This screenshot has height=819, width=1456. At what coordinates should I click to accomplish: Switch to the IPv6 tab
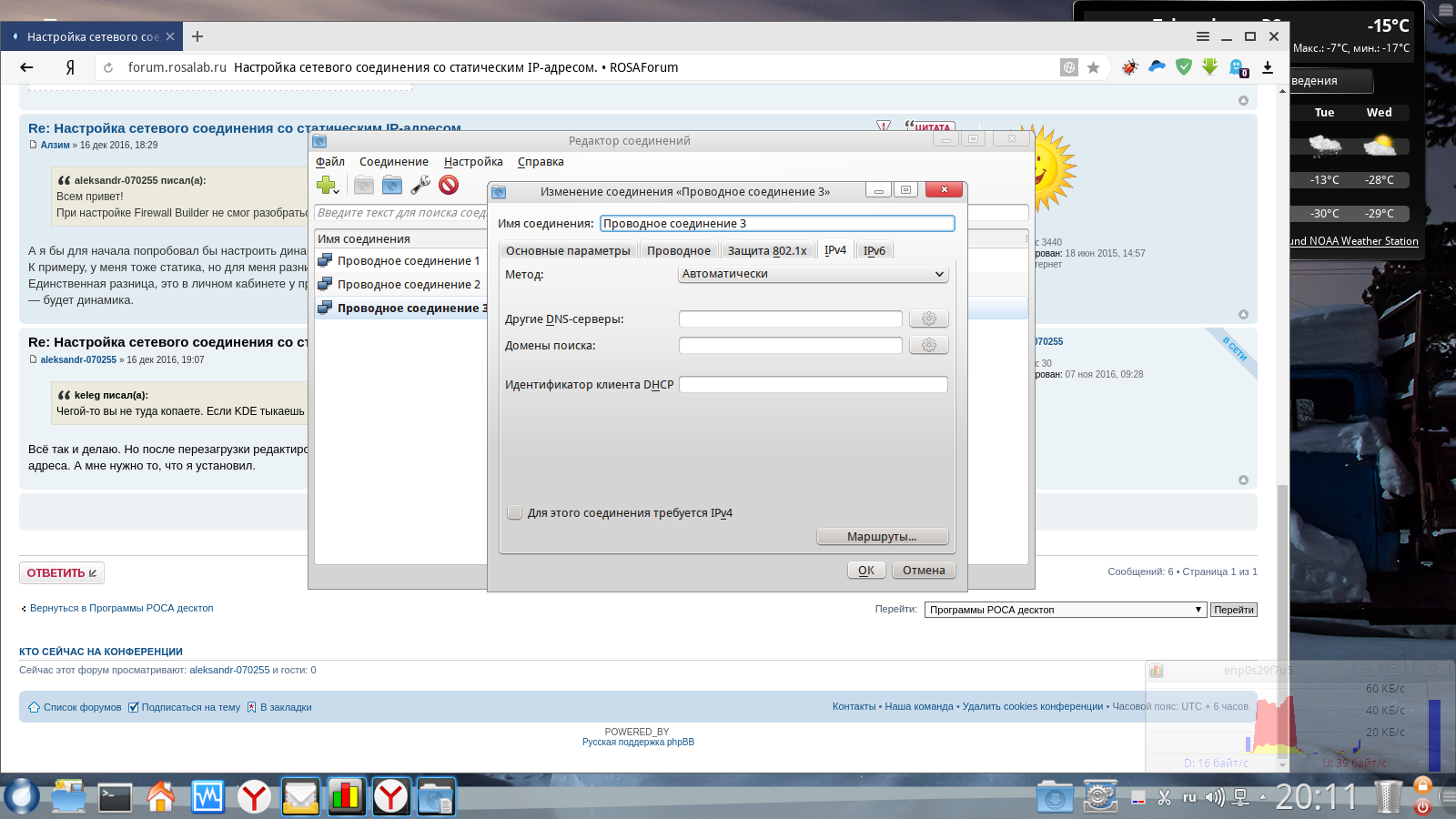pos(875,250)
